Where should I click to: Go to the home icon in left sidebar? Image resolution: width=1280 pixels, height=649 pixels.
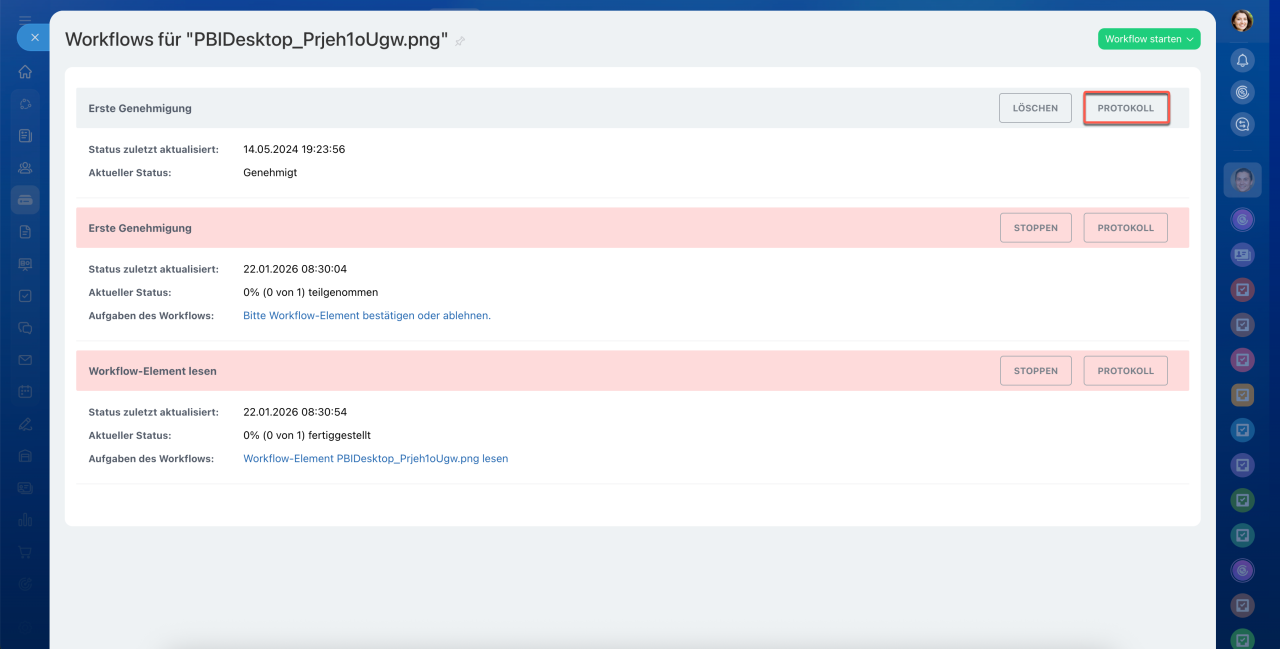click(x=25, y=72)
